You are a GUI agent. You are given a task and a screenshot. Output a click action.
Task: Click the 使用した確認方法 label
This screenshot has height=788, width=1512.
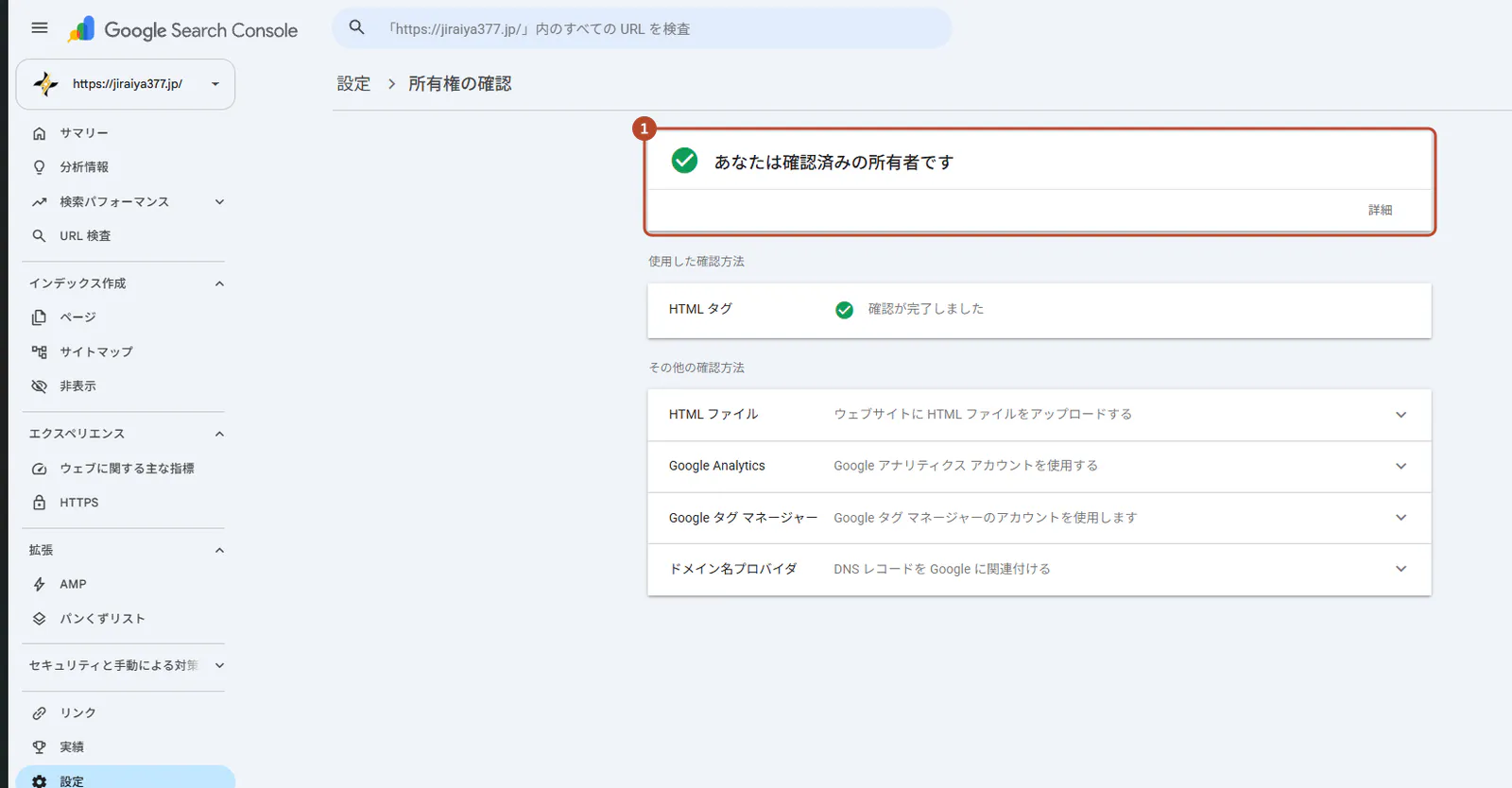[696, 262]
